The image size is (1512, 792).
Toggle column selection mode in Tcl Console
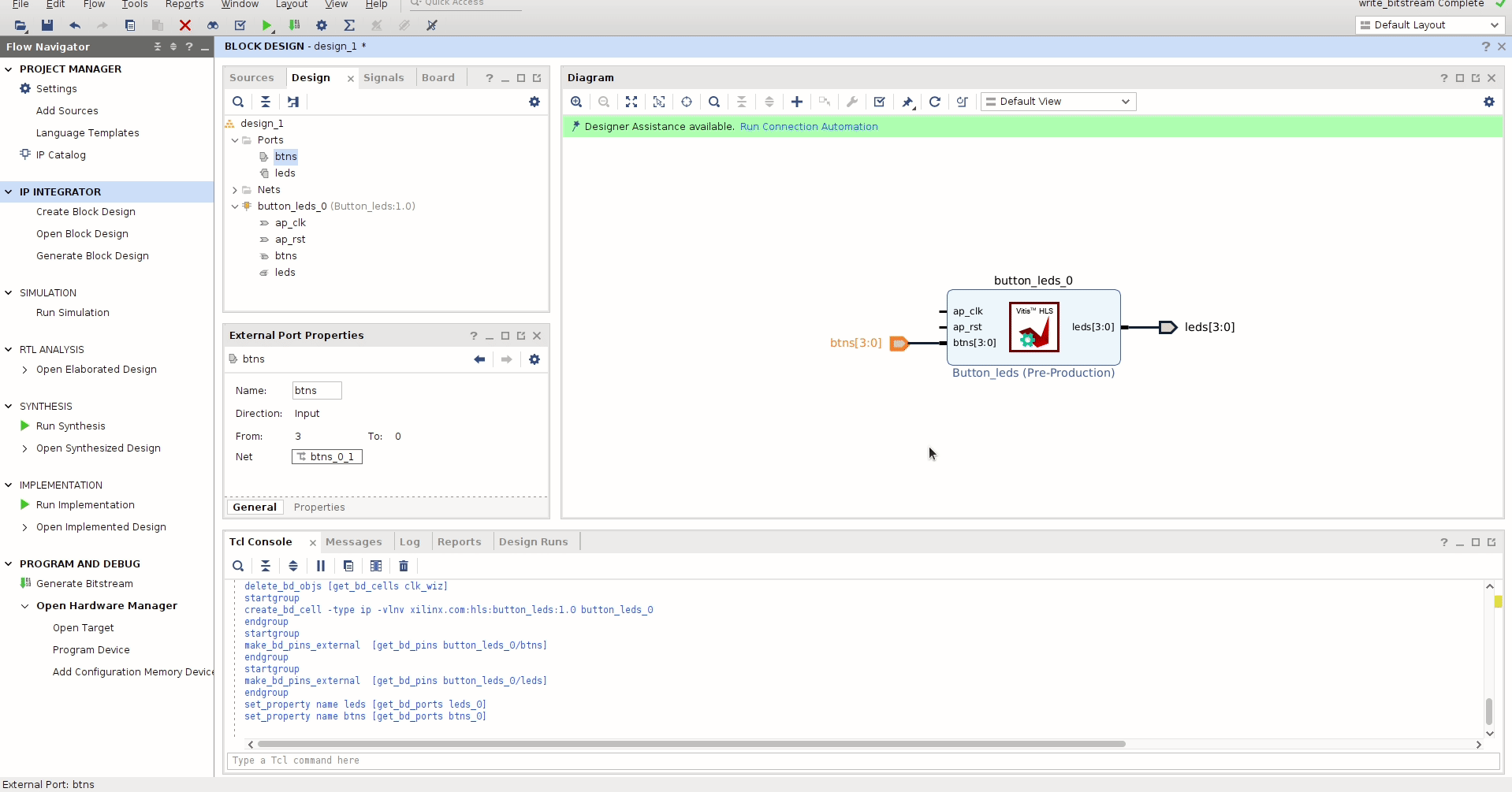click(x=376, y=566)
